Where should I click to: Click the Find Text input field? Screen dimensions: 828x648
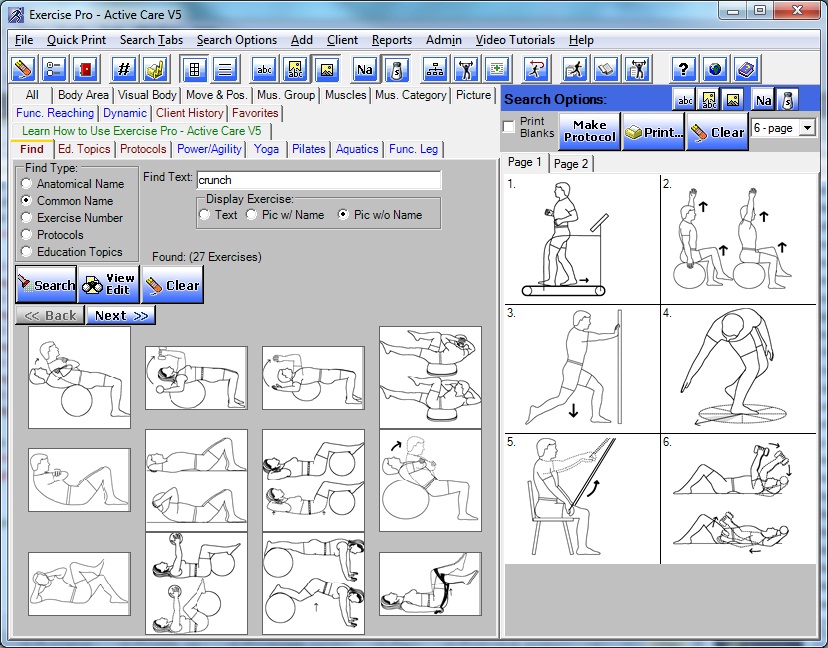tap(319, 180)
